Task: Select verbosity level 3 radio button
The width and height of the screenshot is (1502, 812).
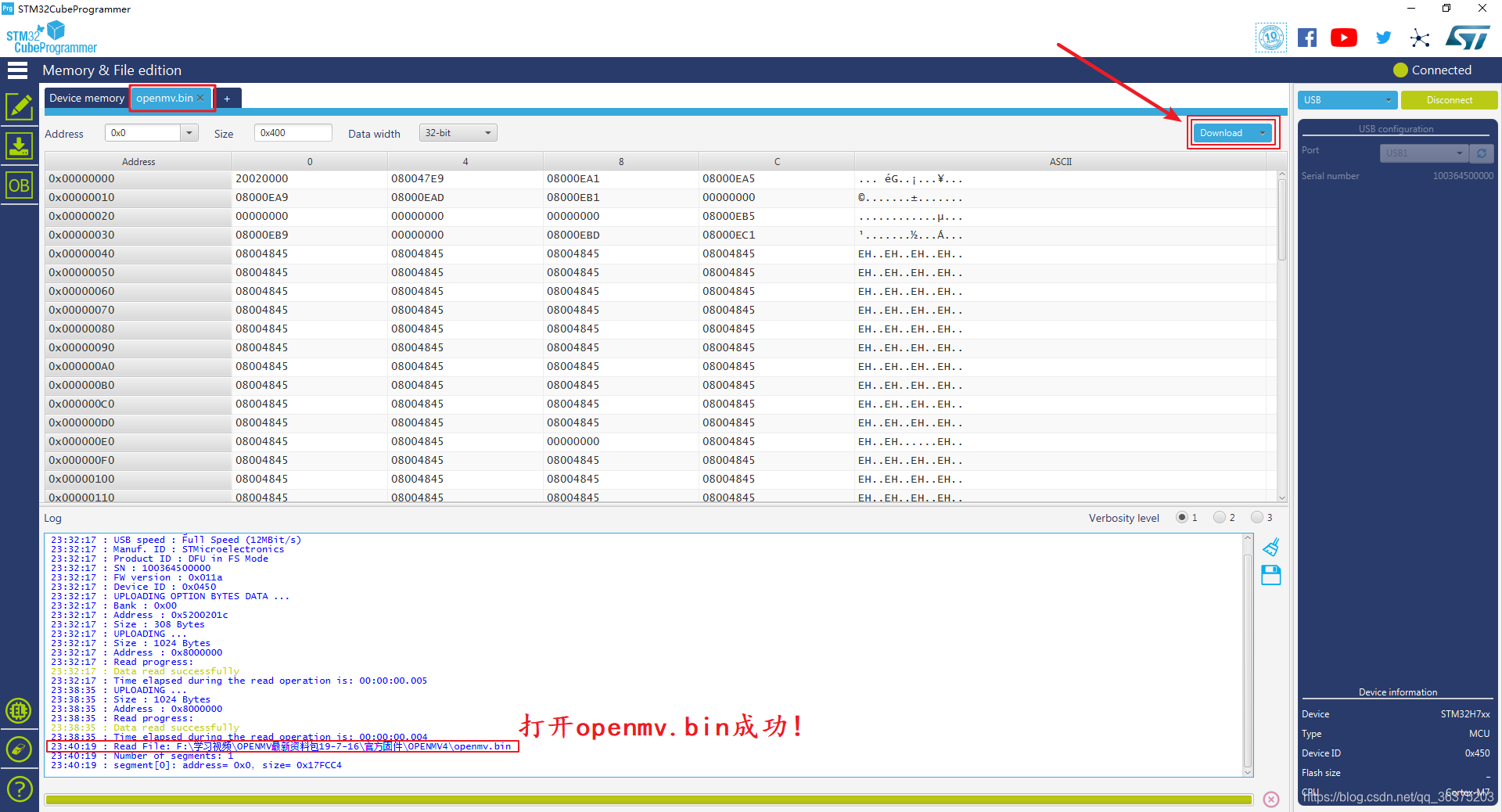Action: pyautogui.click(x=1256, y=517)
